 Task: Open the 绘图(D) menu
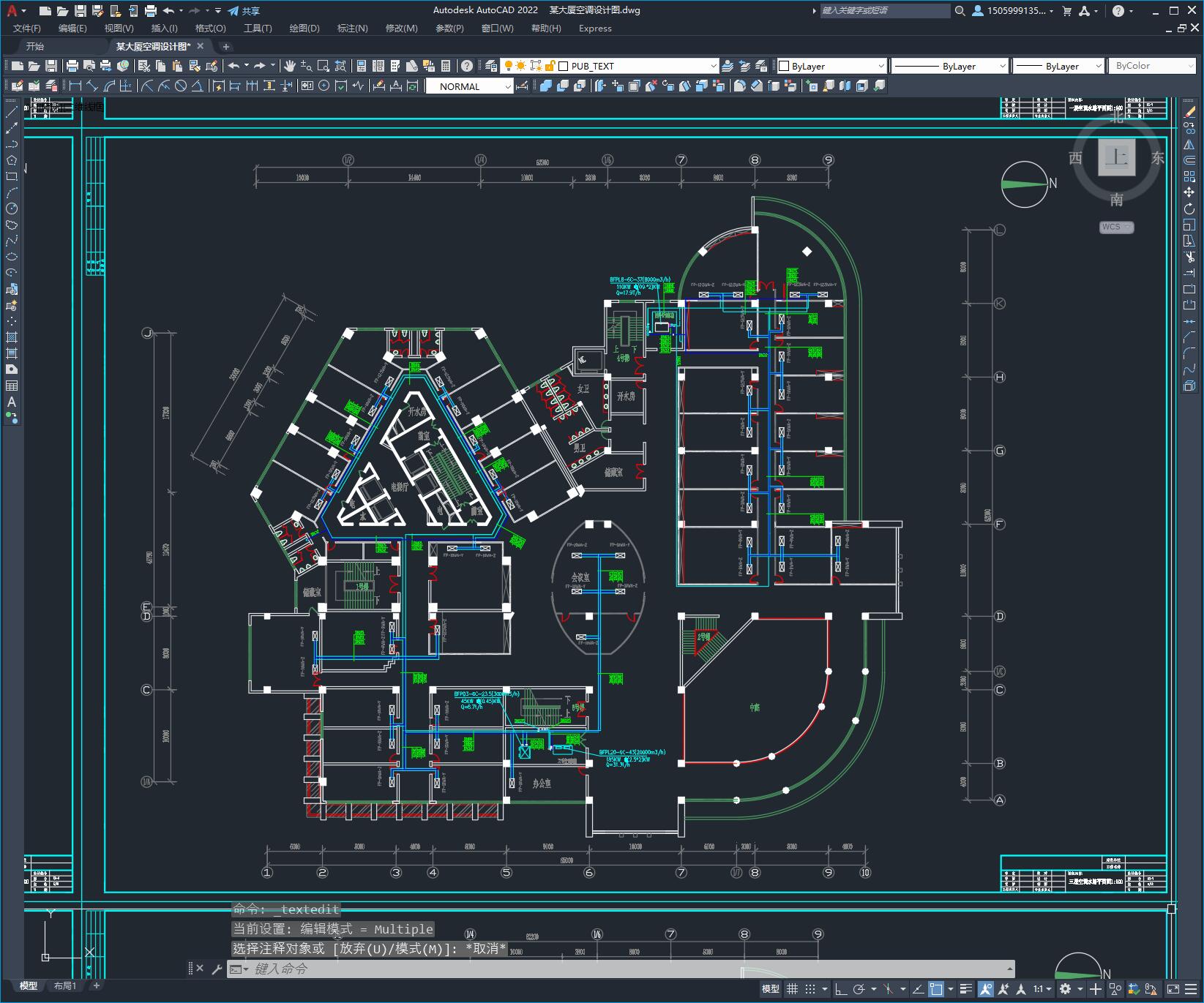click(304, 29)
